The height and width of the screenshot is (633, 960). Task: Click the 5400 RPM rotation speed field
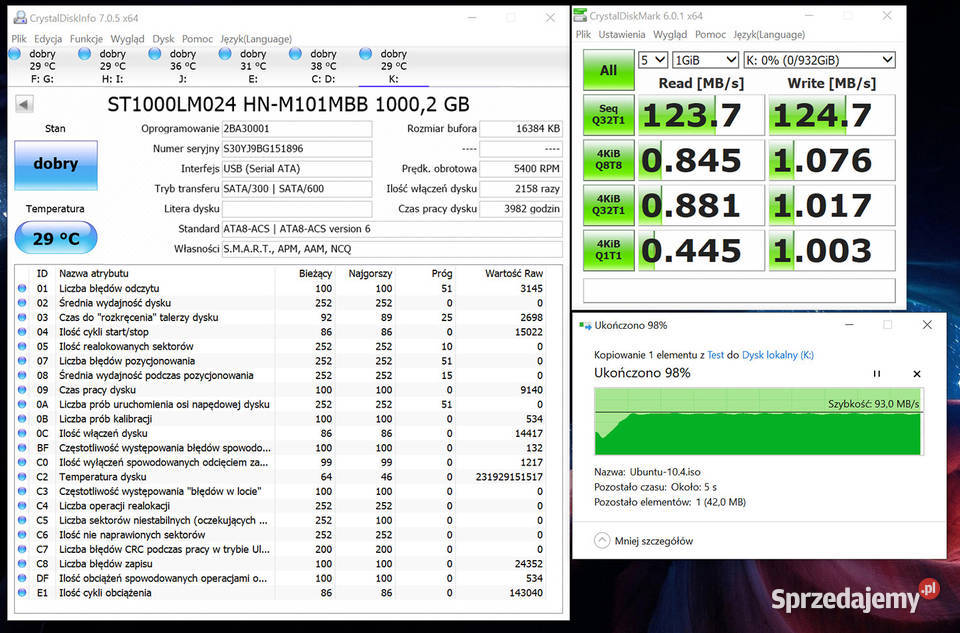pyautogui.click(x=520, y=169)
